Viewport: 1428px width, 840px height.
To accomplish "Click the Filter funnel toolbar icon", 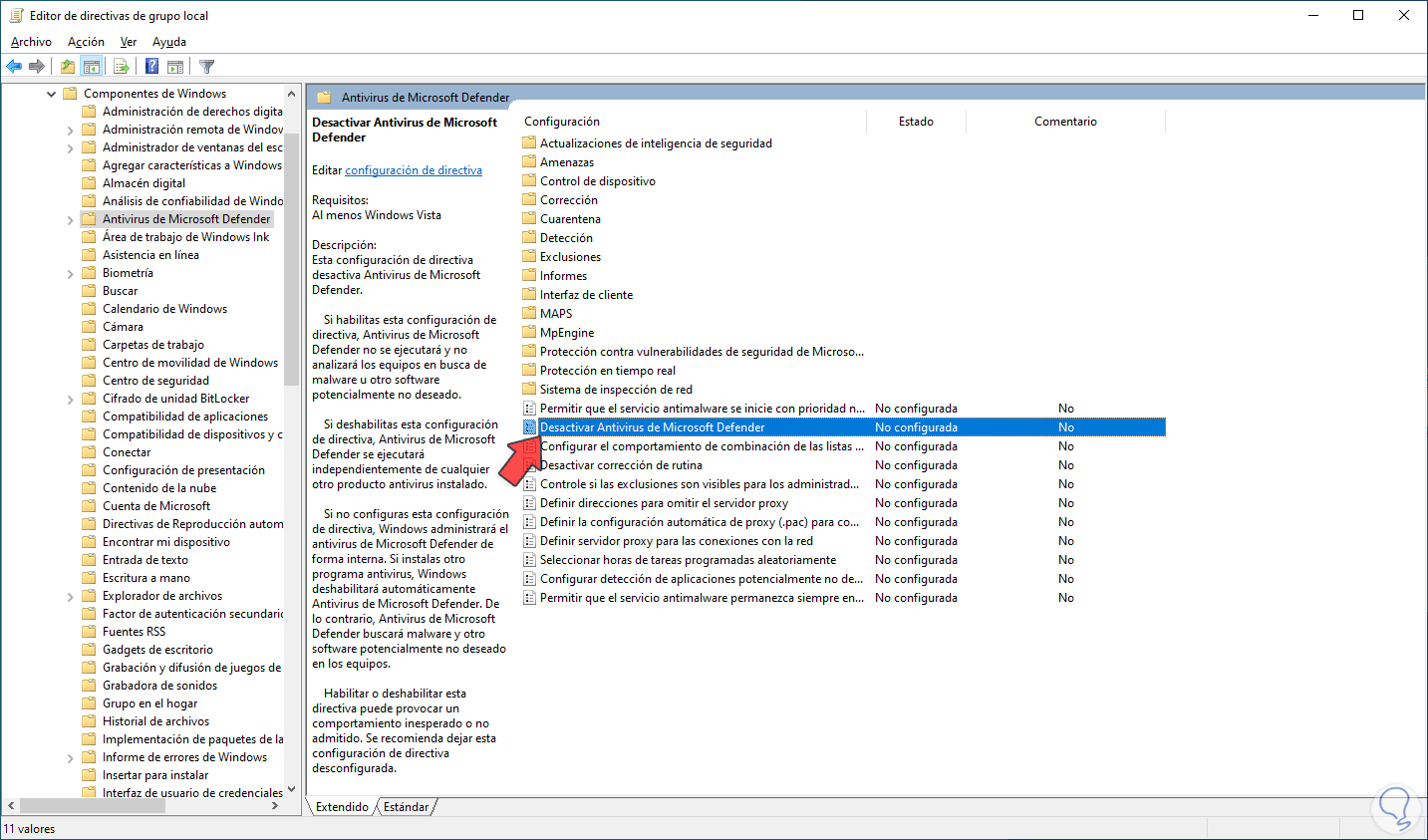I will pyautogui.click(x=207, y=67).
